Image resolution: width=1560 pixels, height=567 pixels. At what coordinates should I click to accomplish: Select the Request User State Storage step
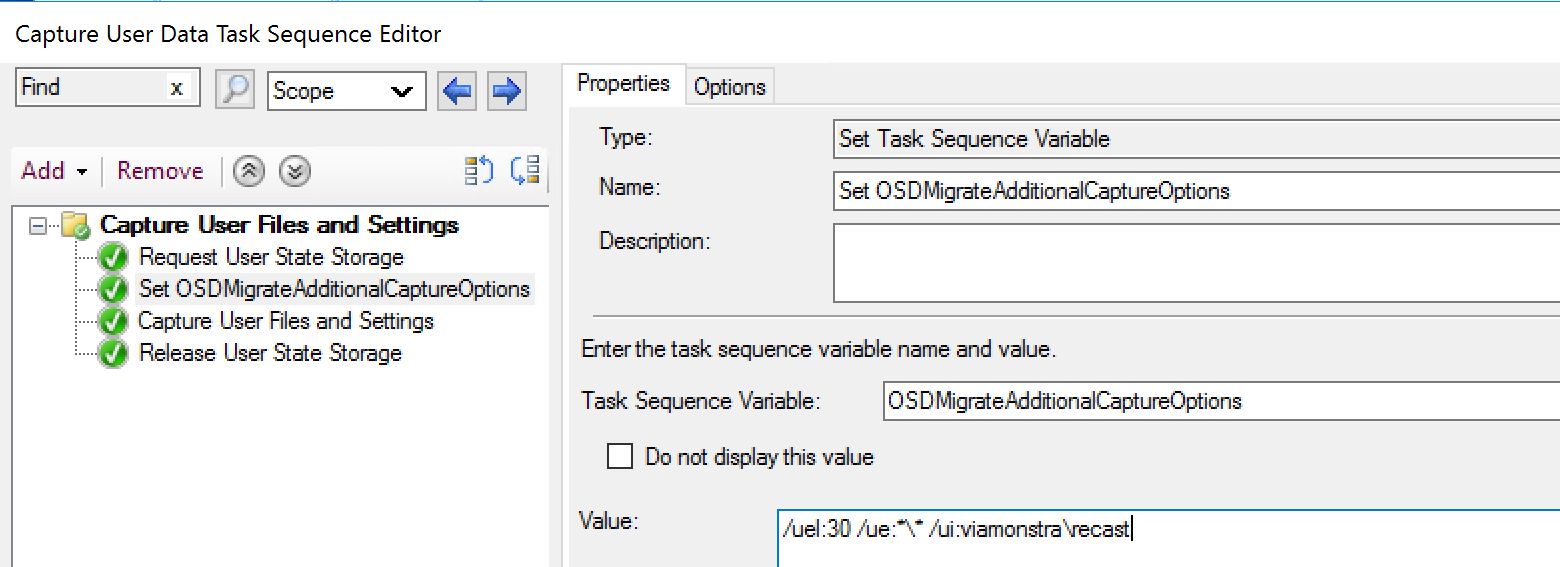point(271,257)
